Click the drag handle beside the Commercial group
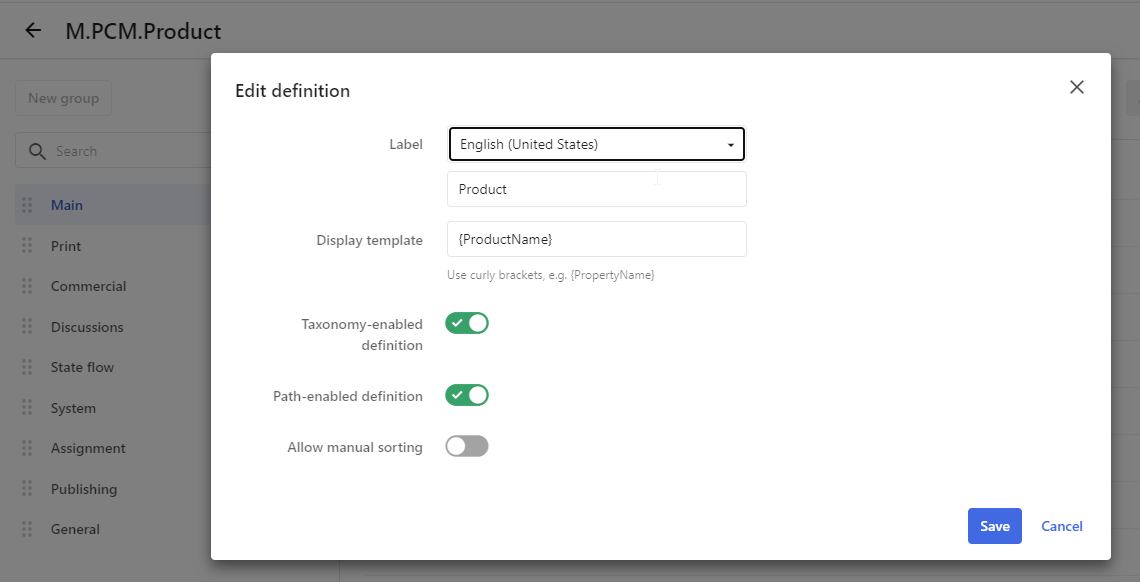Screen dimensions: 1140x582 tap(27, 286)
